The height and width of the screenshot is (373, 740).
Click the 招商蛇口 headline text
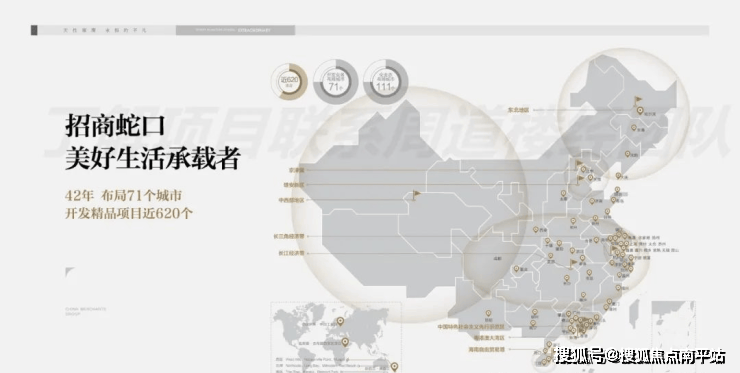[115, 126]
